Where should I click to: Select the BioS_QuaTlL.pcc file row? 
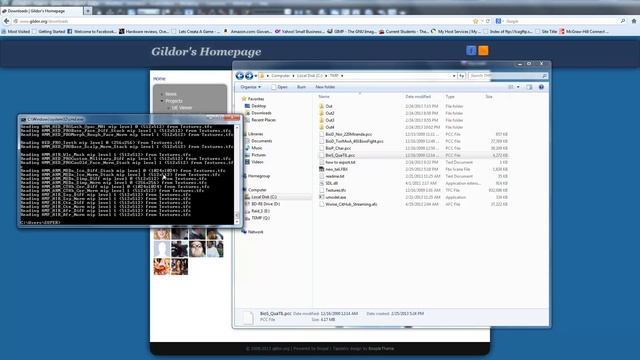(x=413, y=155)
